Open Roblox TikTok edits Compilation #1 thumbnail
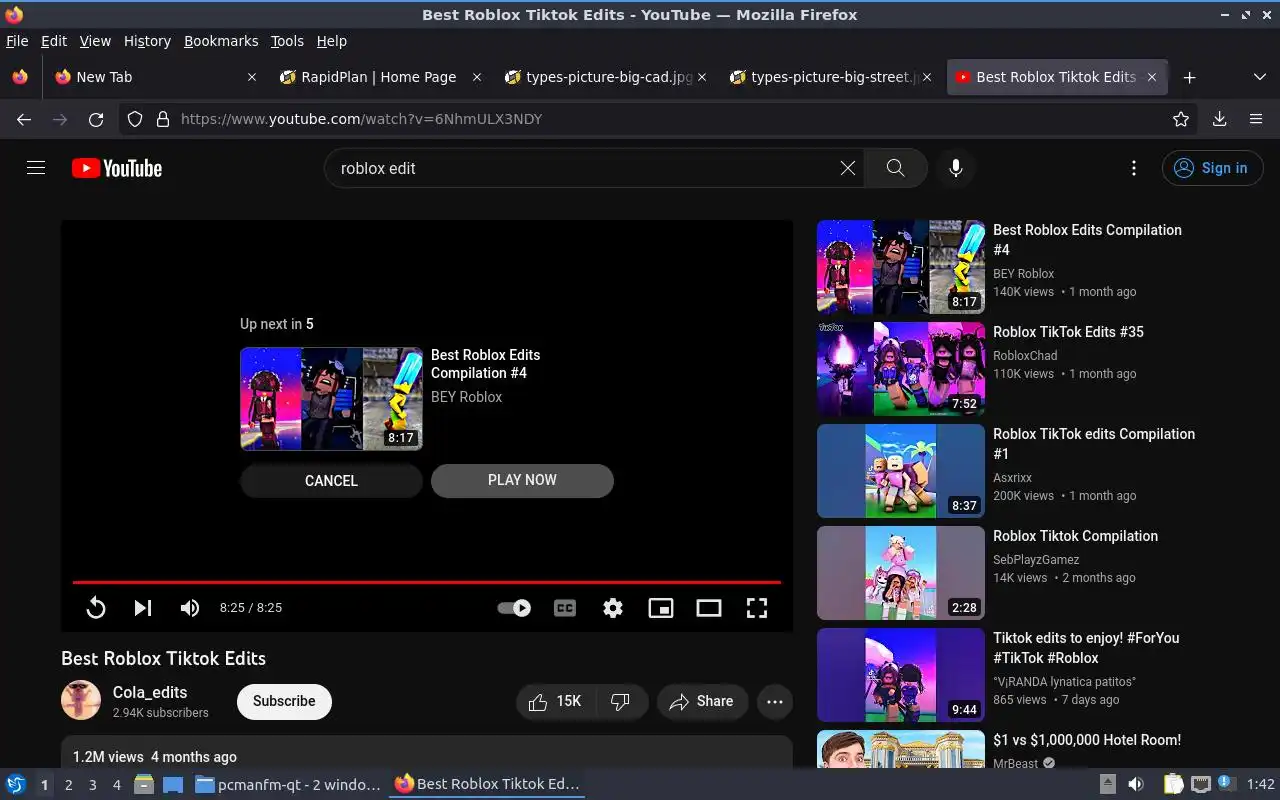This screenshot has height=800, width=1280. (901, 471)
